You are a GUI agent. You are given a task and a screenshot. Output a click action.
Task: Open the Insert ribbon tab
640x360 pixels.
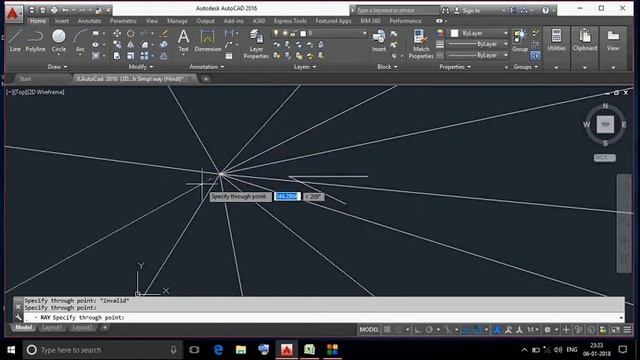tap(62, 21)
